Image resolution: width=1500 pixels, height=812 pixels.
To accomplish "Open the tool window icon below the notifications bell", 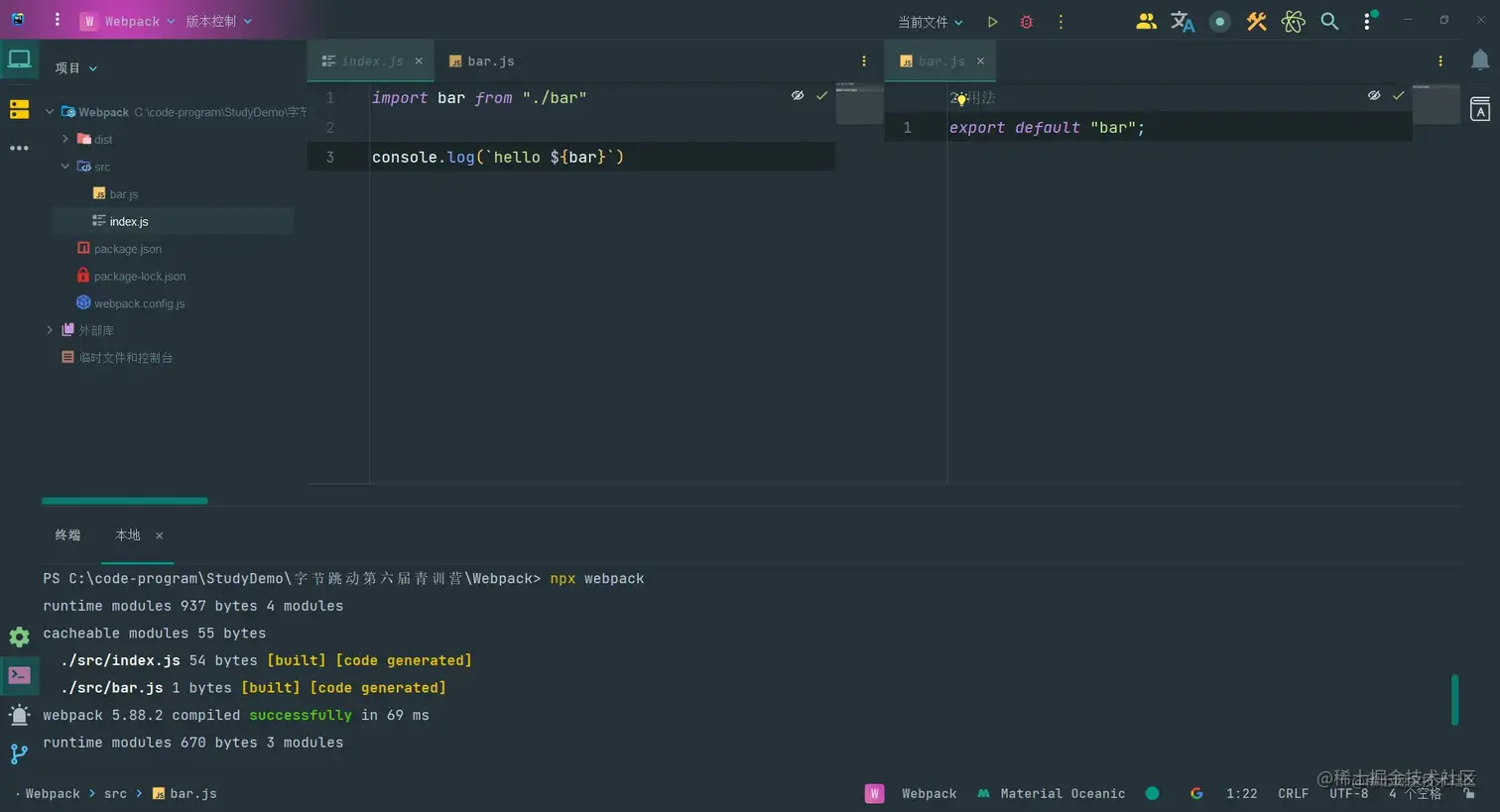I will coord(1480,109).
